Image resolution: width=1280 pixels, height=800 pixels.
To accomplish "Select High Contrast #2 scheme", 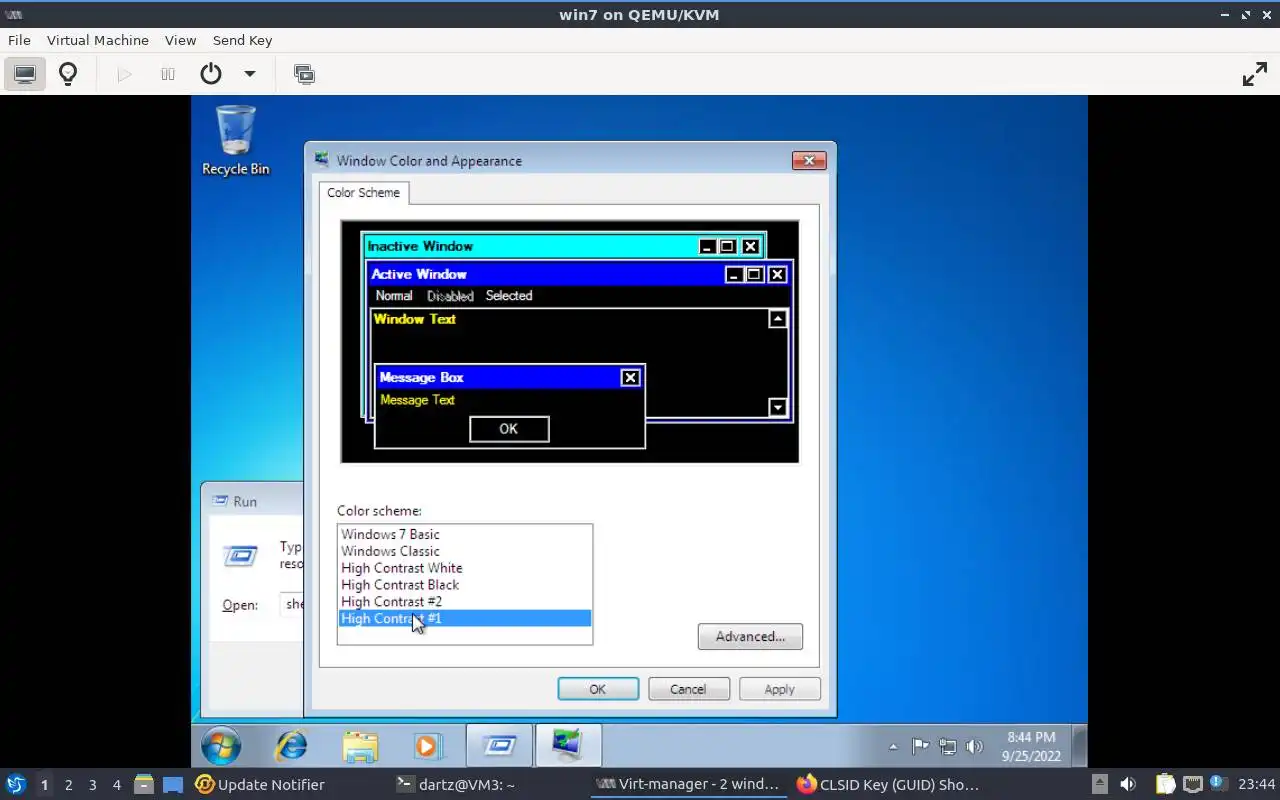I will (x=465, y=602).
